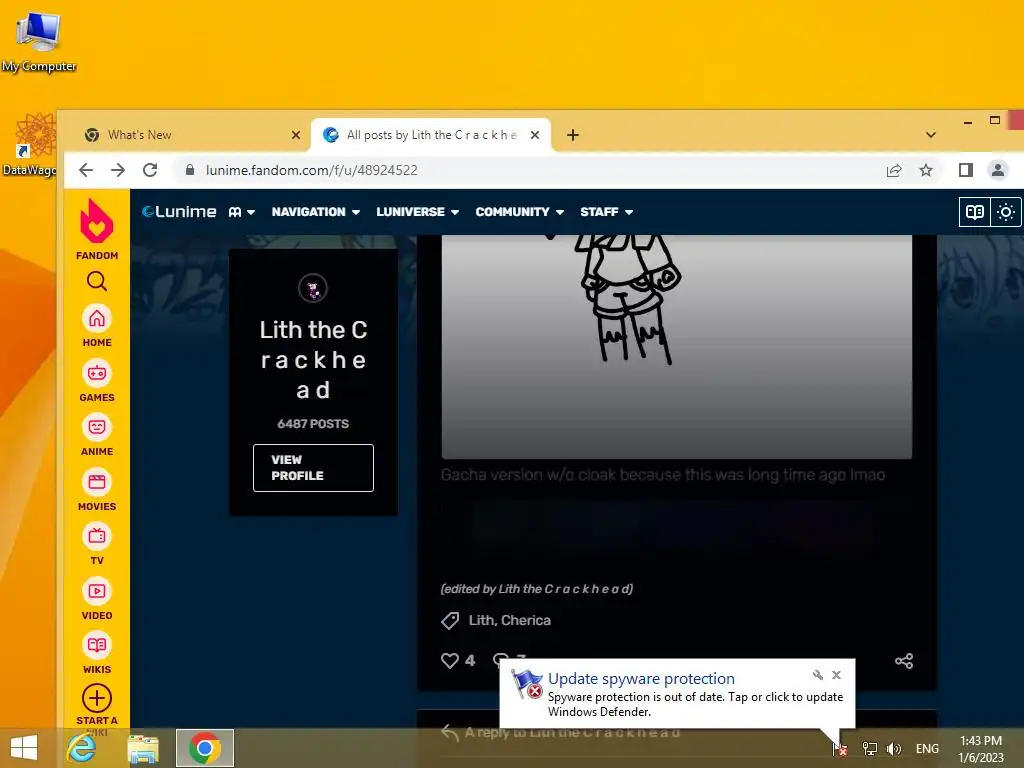Open the Games sidebar icon
This screenshot has width=1024, height=768.
click(x=97, y=374)
